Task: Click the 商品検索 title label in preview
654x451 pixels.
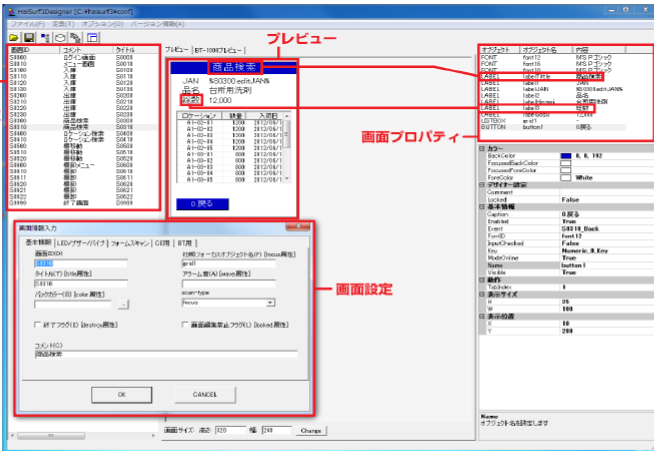Action: (x=234, y=67)
